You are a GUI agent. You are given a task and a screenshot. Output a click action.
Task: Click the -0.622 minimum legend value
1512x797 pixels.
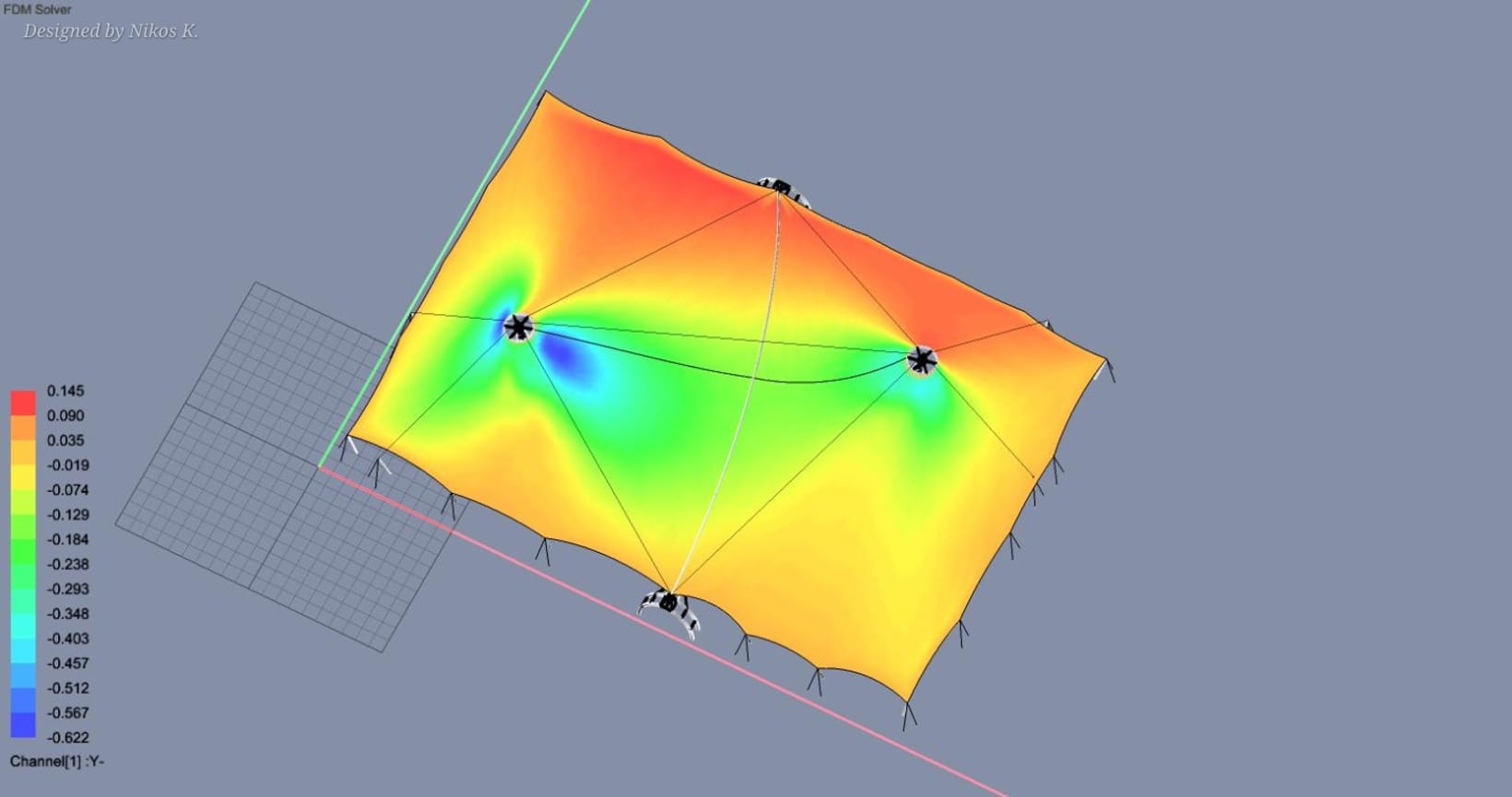pos(68,737)
